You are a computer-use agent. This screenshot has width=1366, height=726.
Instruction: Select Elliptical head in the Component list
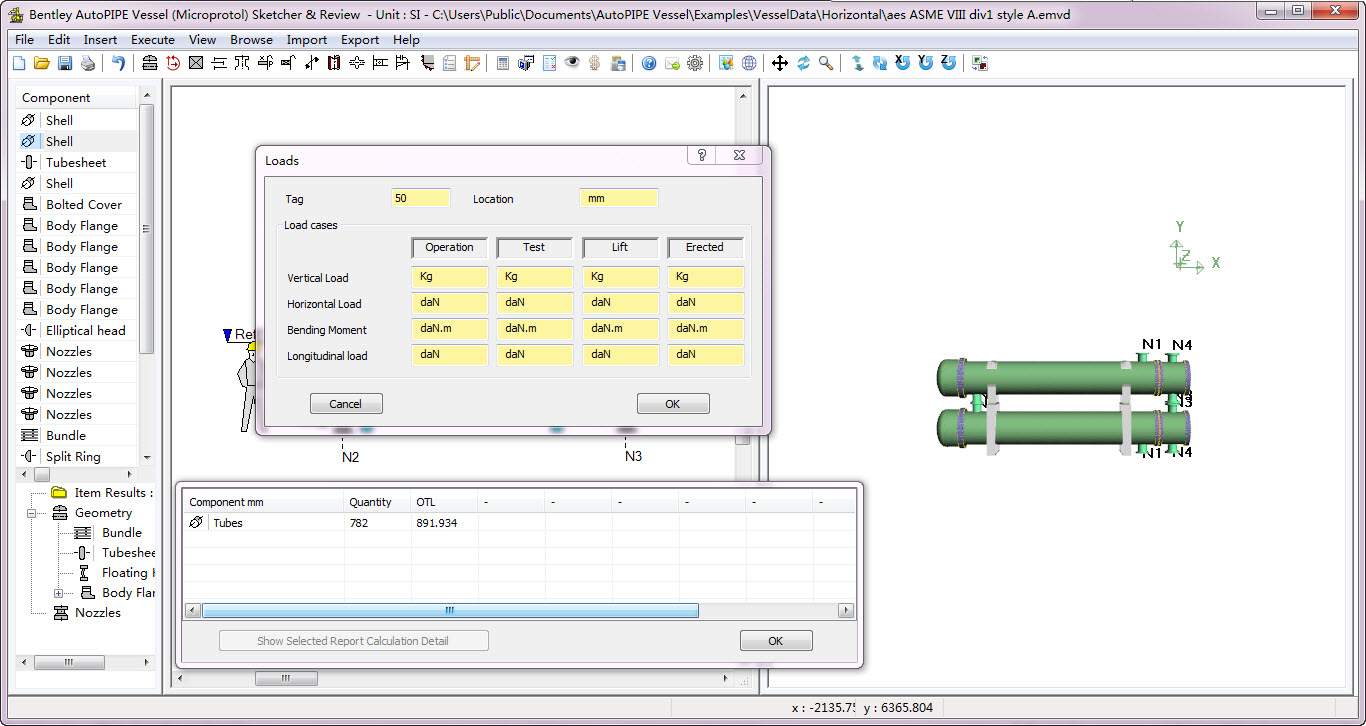[x=77, y=330]
